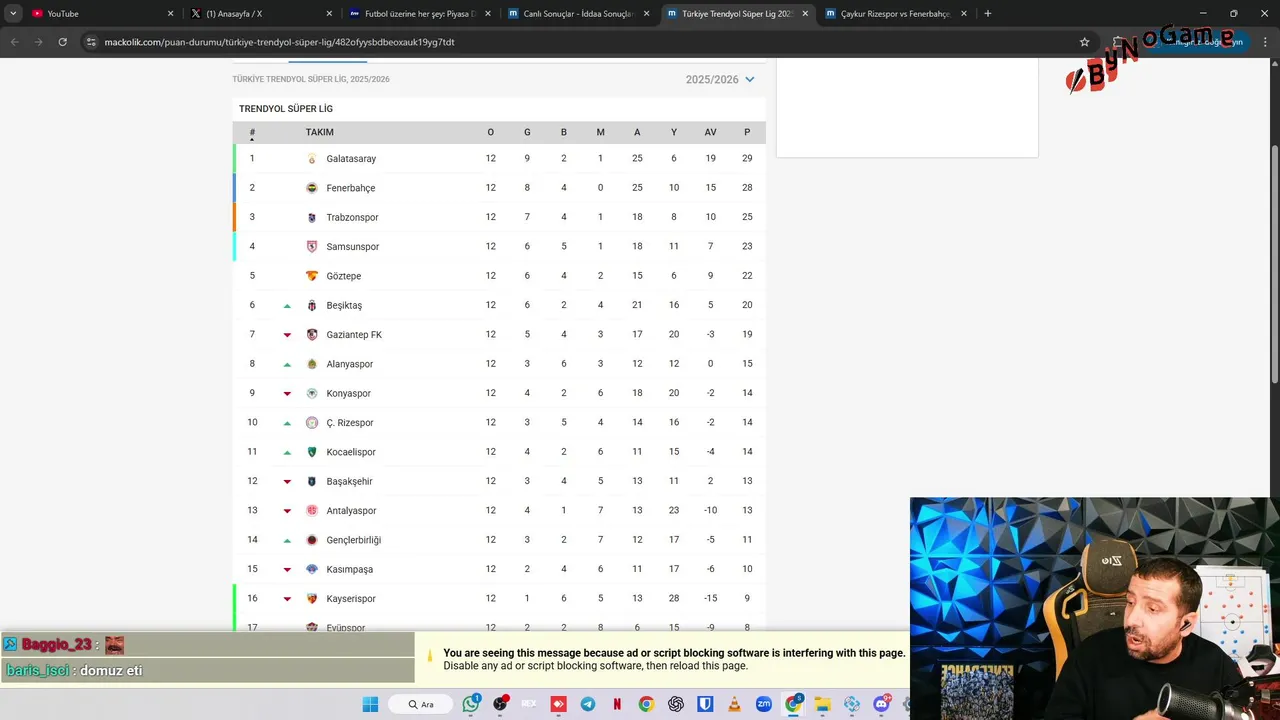This screenshot has height=720, width=1280.
Task: Launch VLC media player from the taskbar
Action: (x=735, y=704)
